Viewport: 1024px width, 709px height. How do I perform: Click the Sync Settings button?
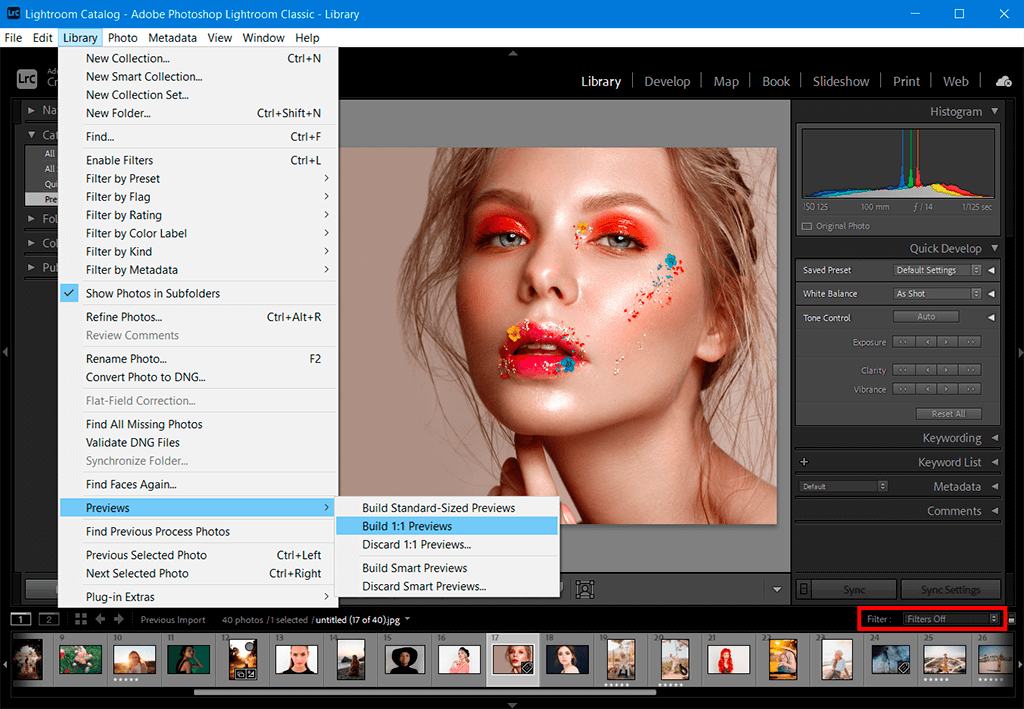950,589
